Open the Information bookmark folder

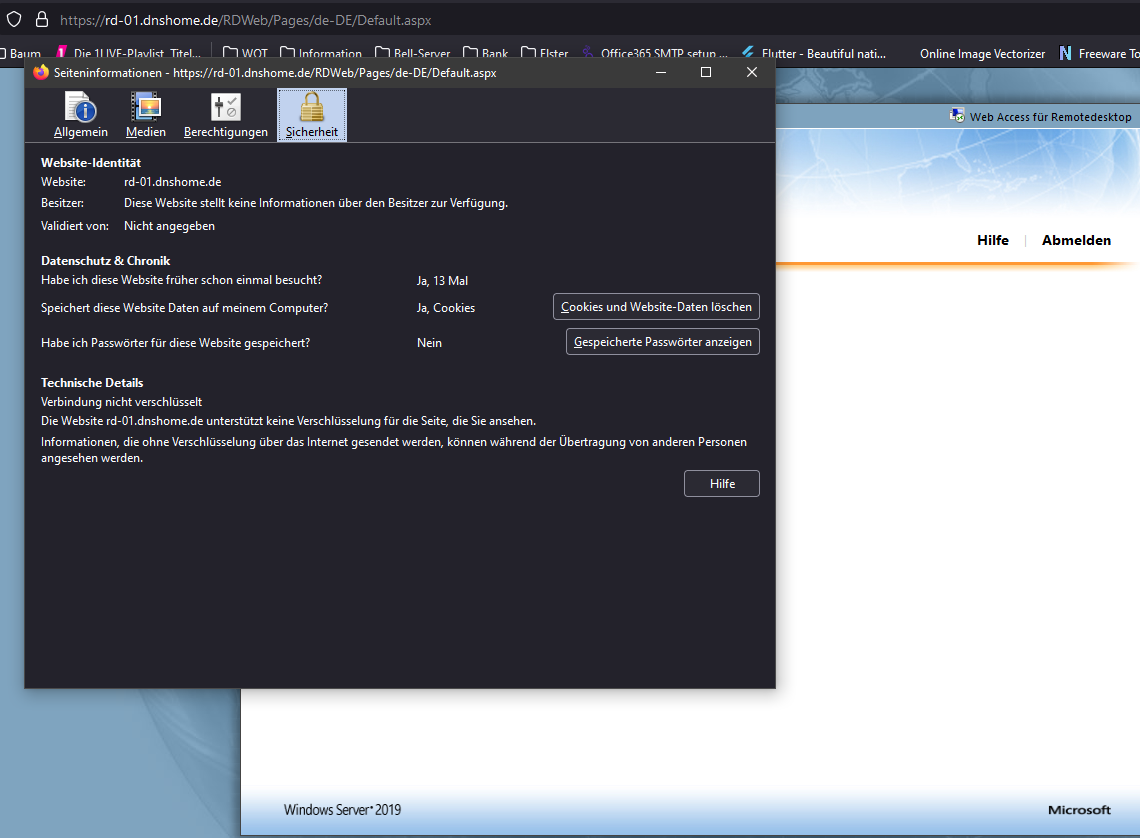click(321, 53)
